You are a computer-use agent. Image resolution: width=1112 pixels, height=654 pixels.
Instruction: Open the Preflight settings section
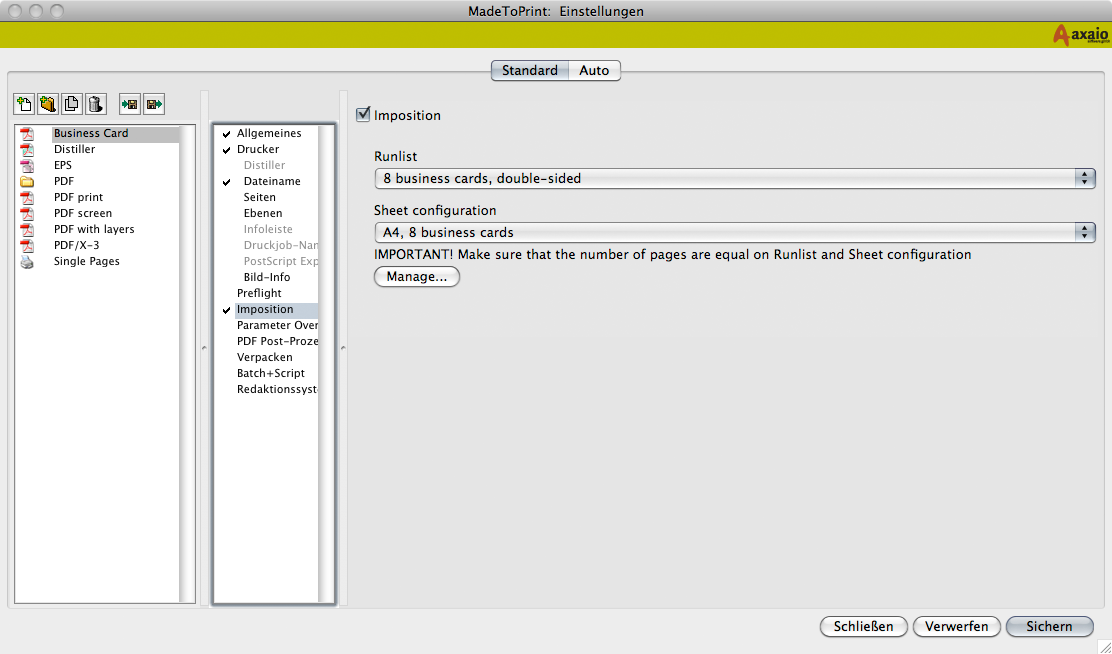tap(260, 294)
